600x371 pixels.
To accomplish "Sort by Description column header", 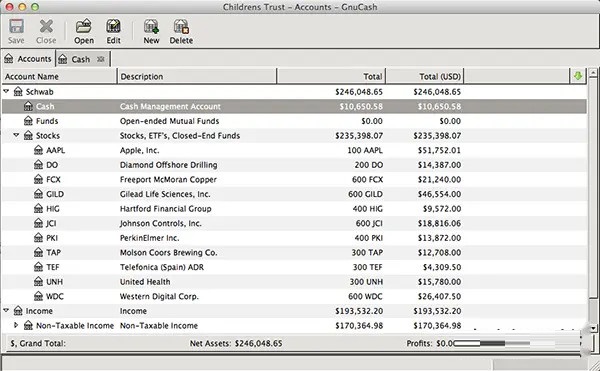I will [197, 76].
